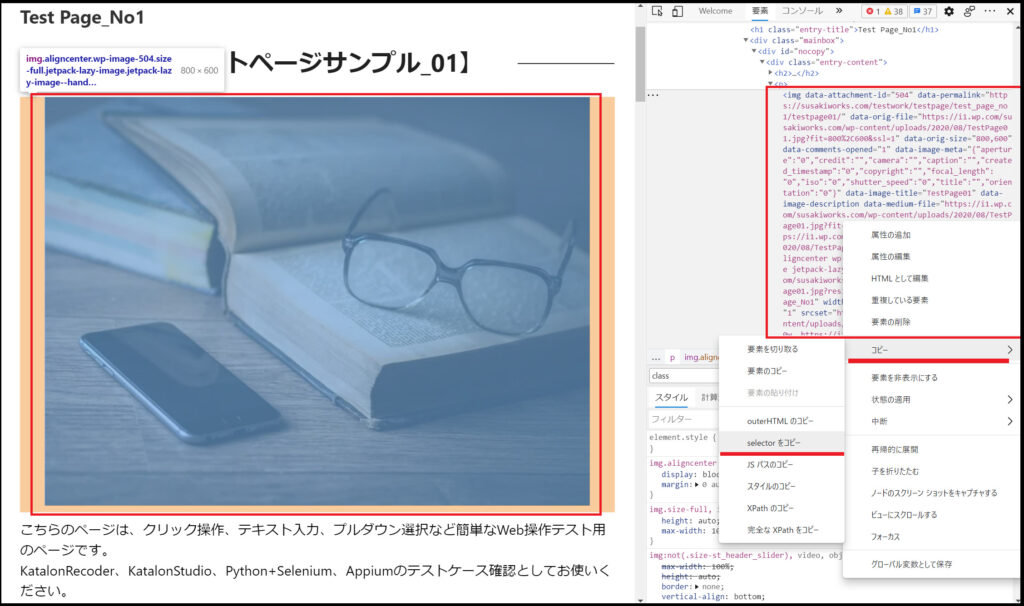Screen dimensions: 1024x606
Task: Activate the inspect element picker icon
Action: point(657,11)
